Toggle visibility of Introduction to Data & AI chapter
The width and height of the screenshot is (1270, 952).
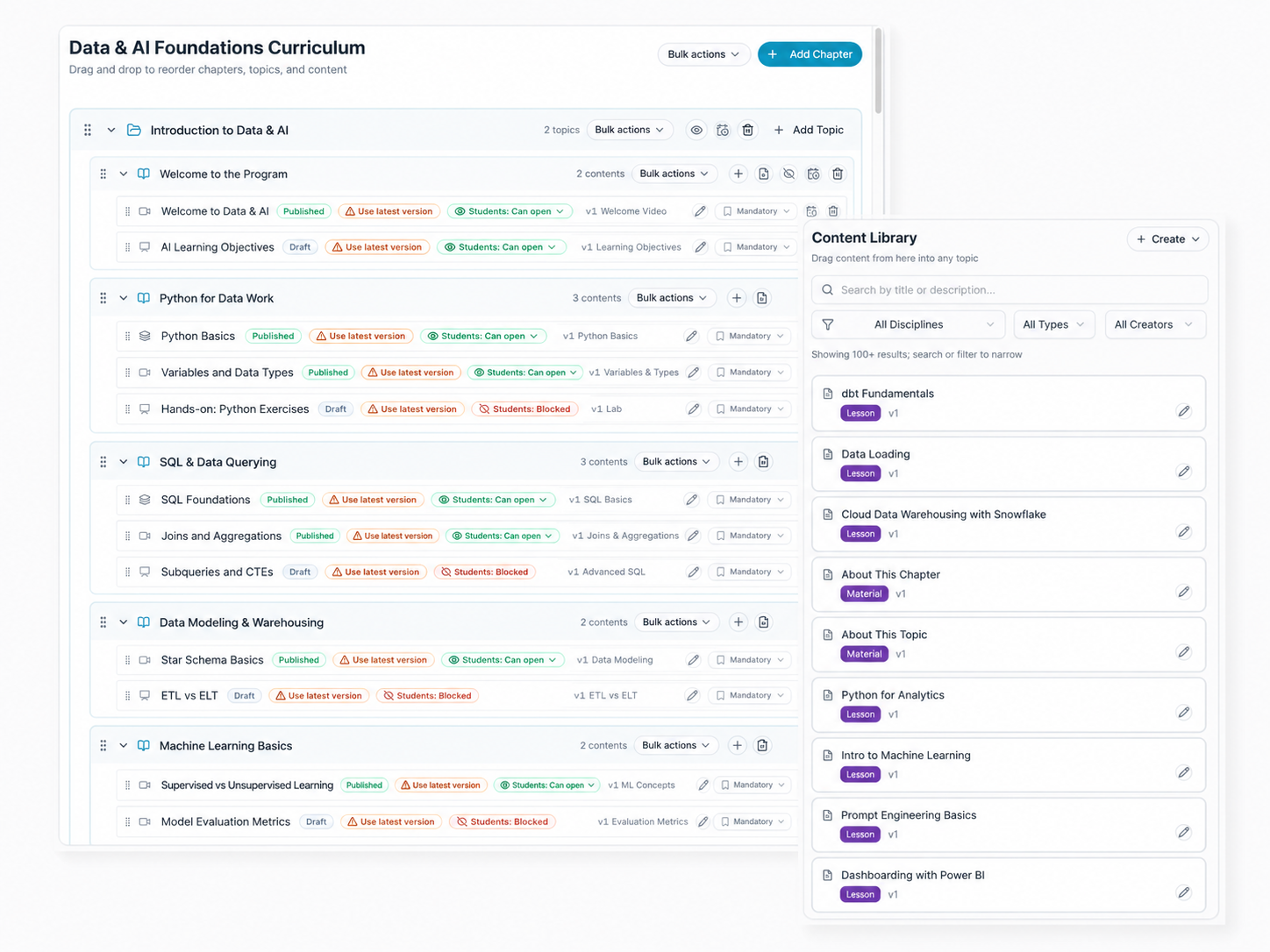click(x=696, y=130)
